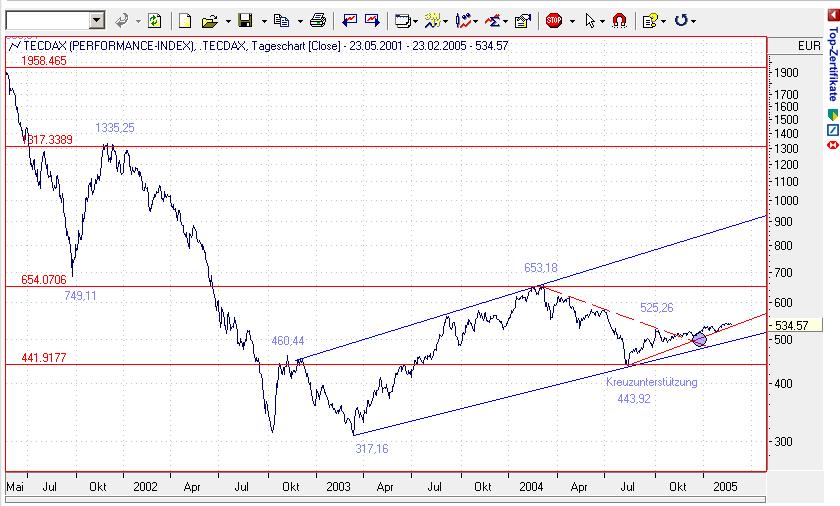Viewport: 840px width, 506px height.
Task: Click the red STOP sign icon
Action: (553, 21)
